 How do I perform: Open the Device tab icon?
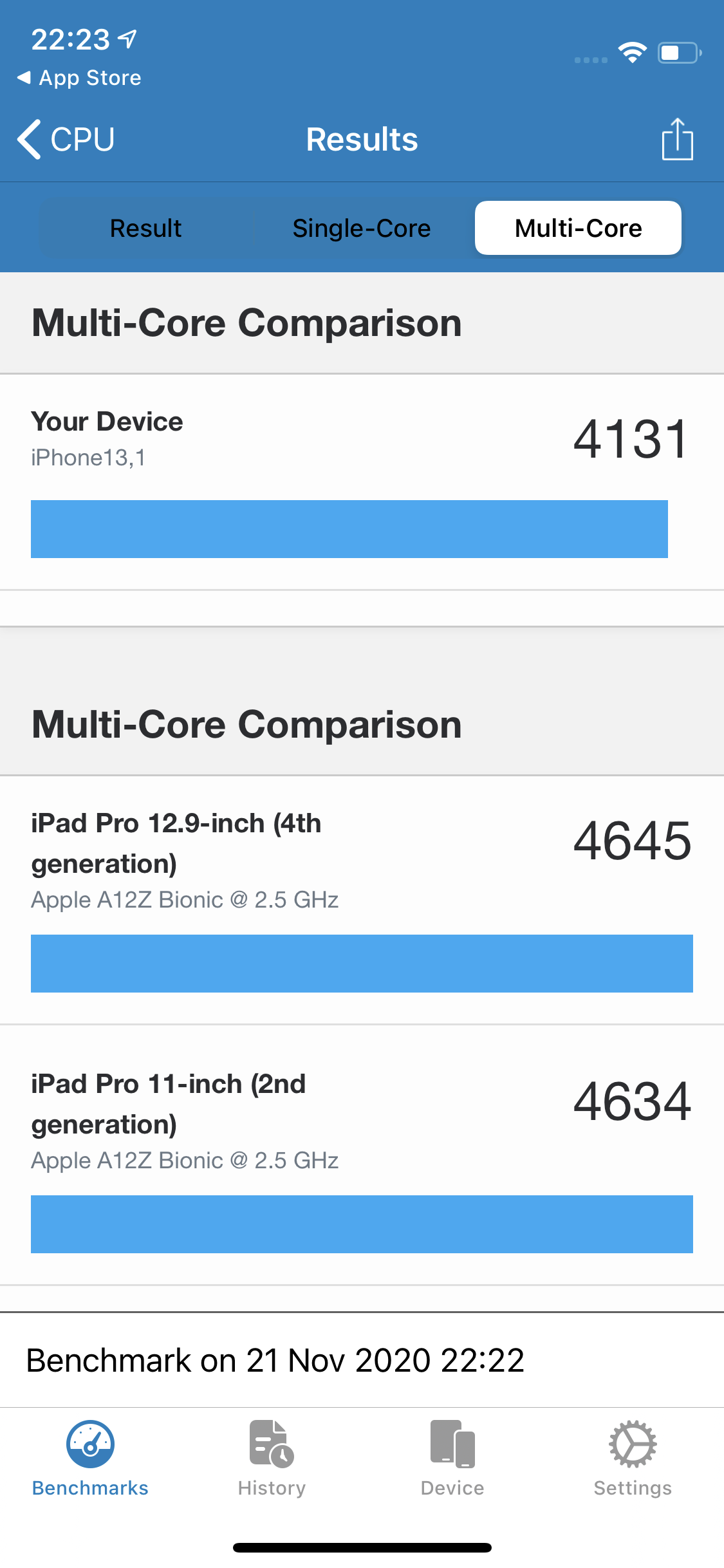pyautogui.click(x=452, y=1444)
